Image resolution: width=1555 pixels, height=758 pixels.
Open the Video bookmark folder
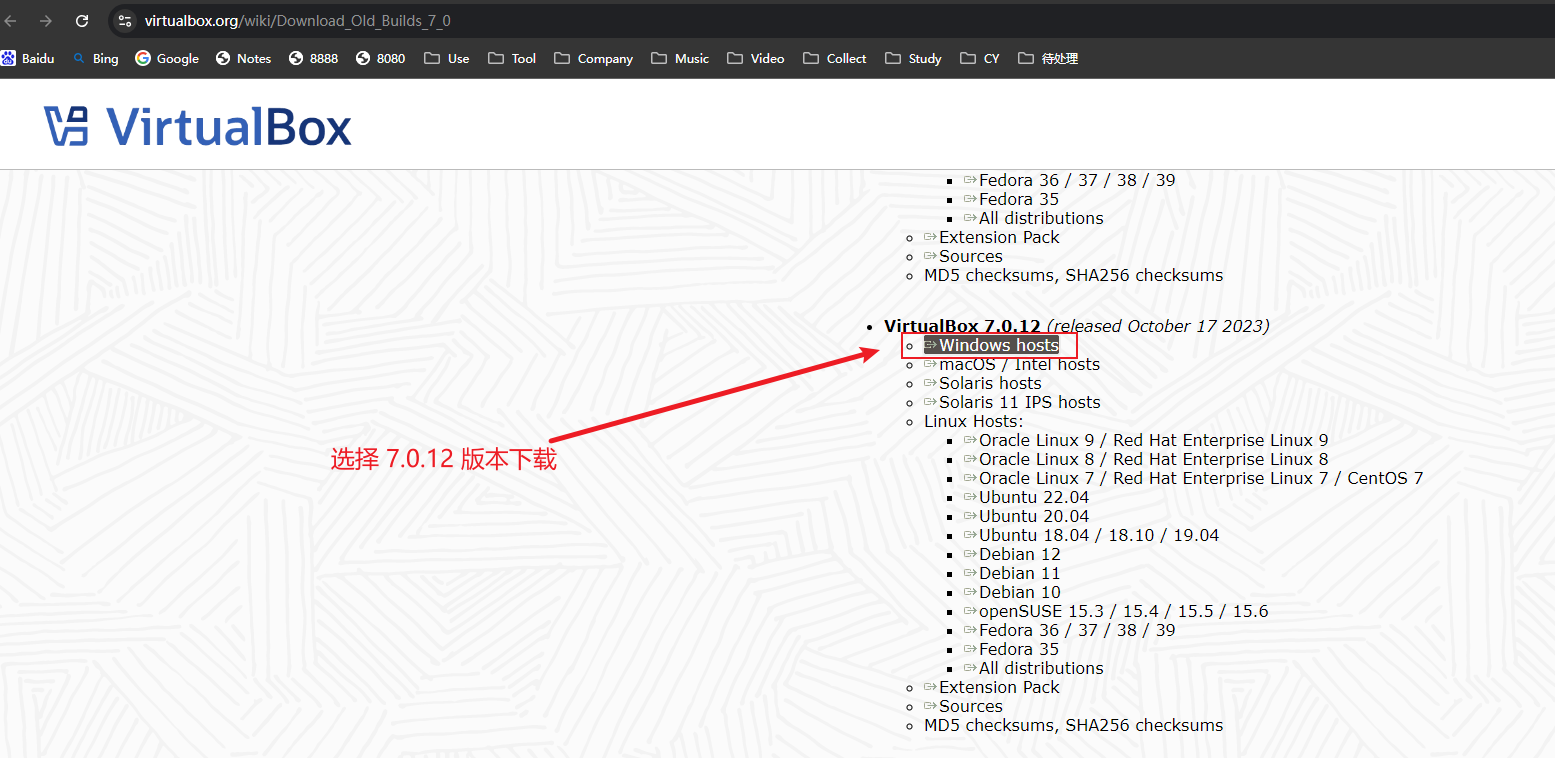756,58
